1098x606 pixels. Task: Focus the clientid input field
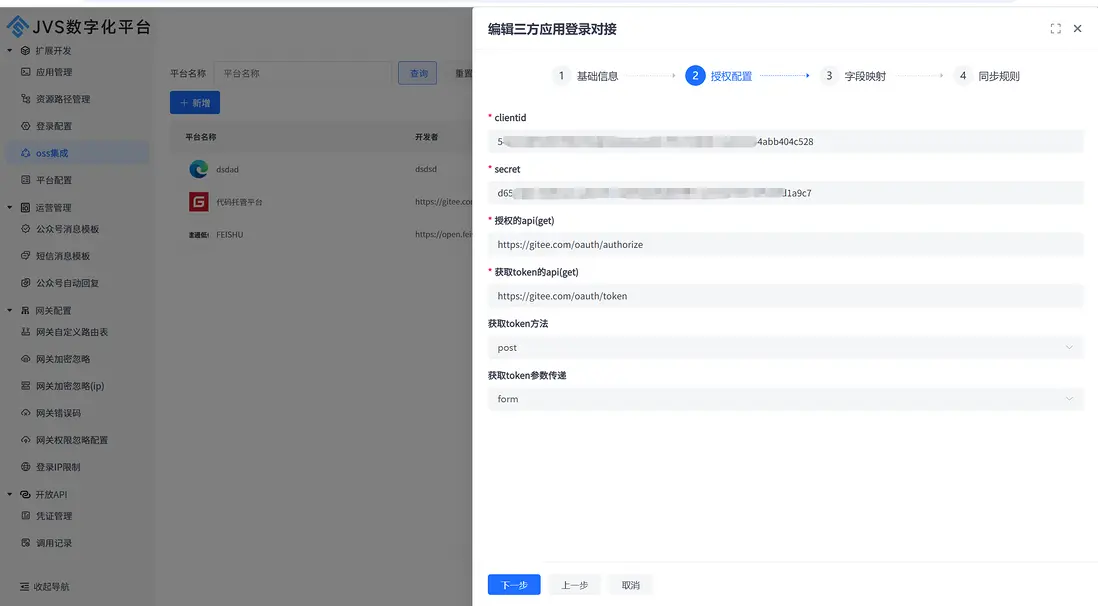[786, 142]
